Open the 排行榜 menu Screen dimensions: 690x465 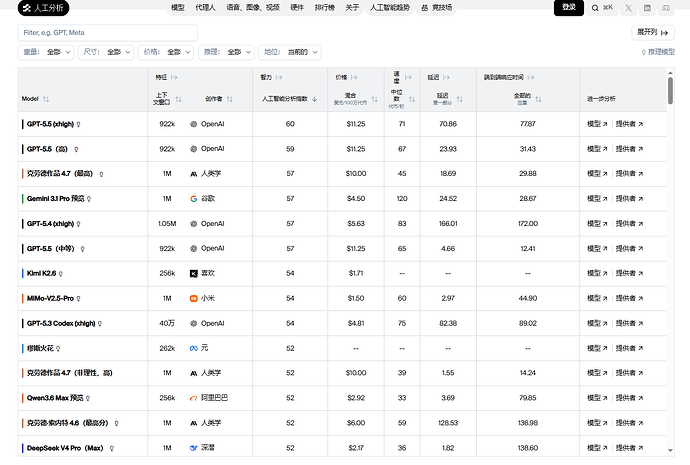[x=325, y=7]
